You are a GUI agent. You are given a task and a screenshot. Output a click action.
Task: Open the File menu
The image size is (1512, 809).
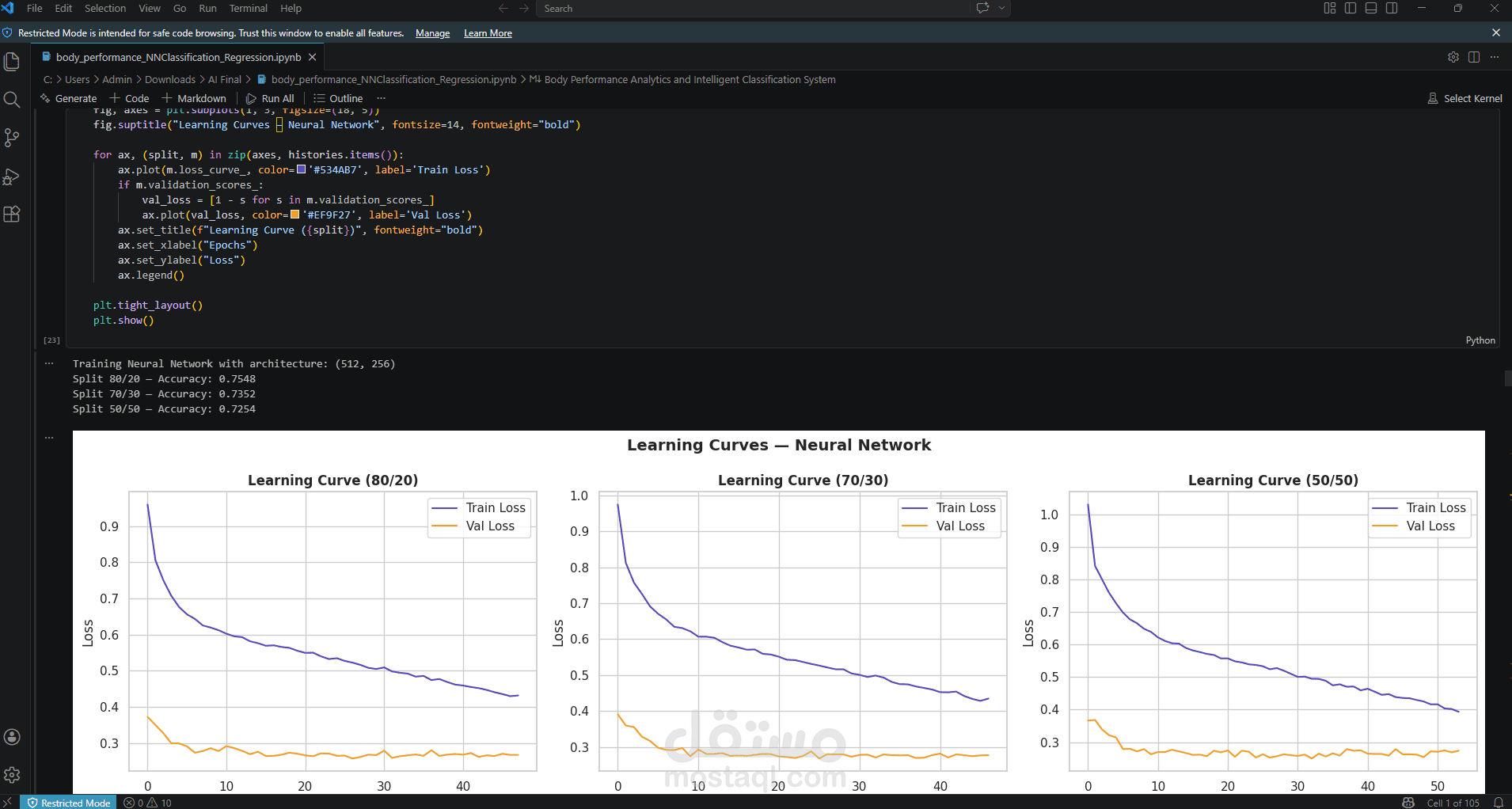click(x=35, y=9)
